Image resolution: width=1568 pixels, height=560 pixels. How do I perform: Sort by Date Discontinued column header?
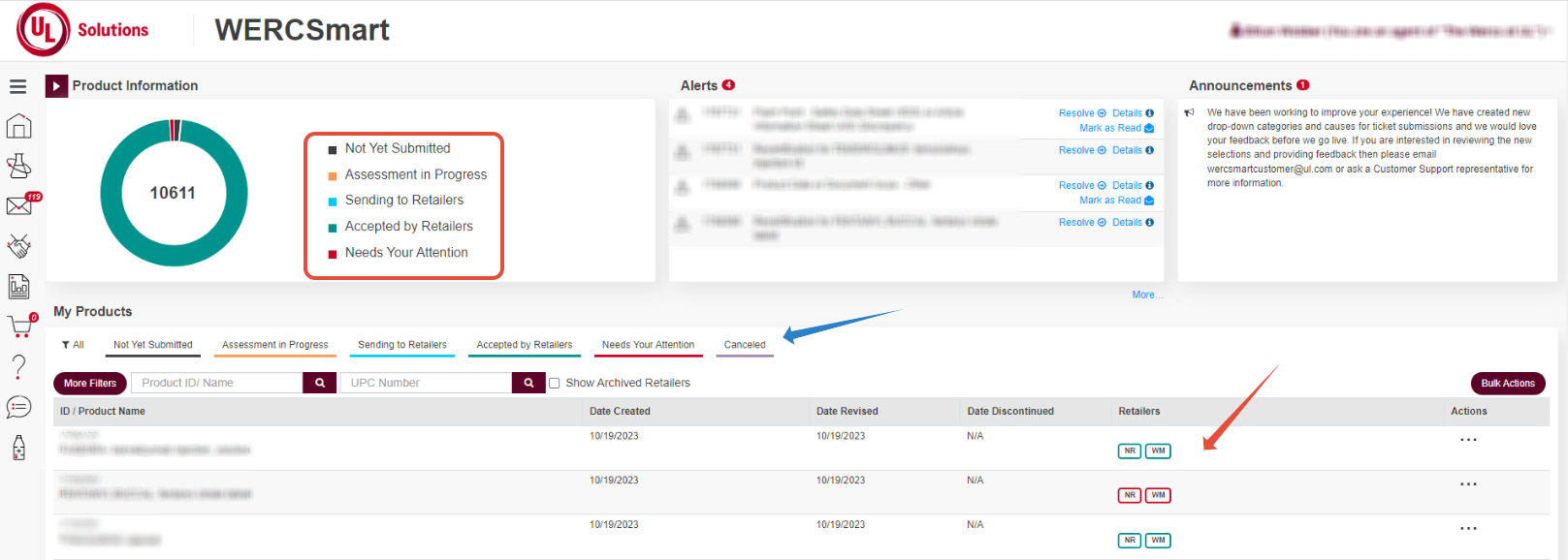click(1010, 411)
